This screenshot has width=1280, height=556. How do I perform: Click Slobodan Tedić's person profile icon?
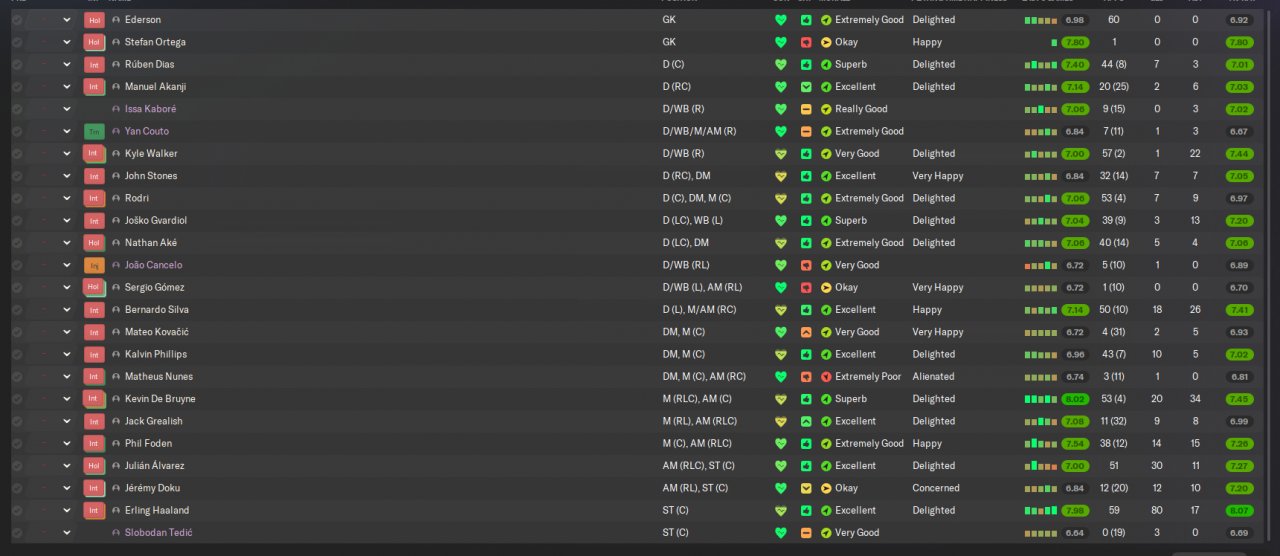116,533
